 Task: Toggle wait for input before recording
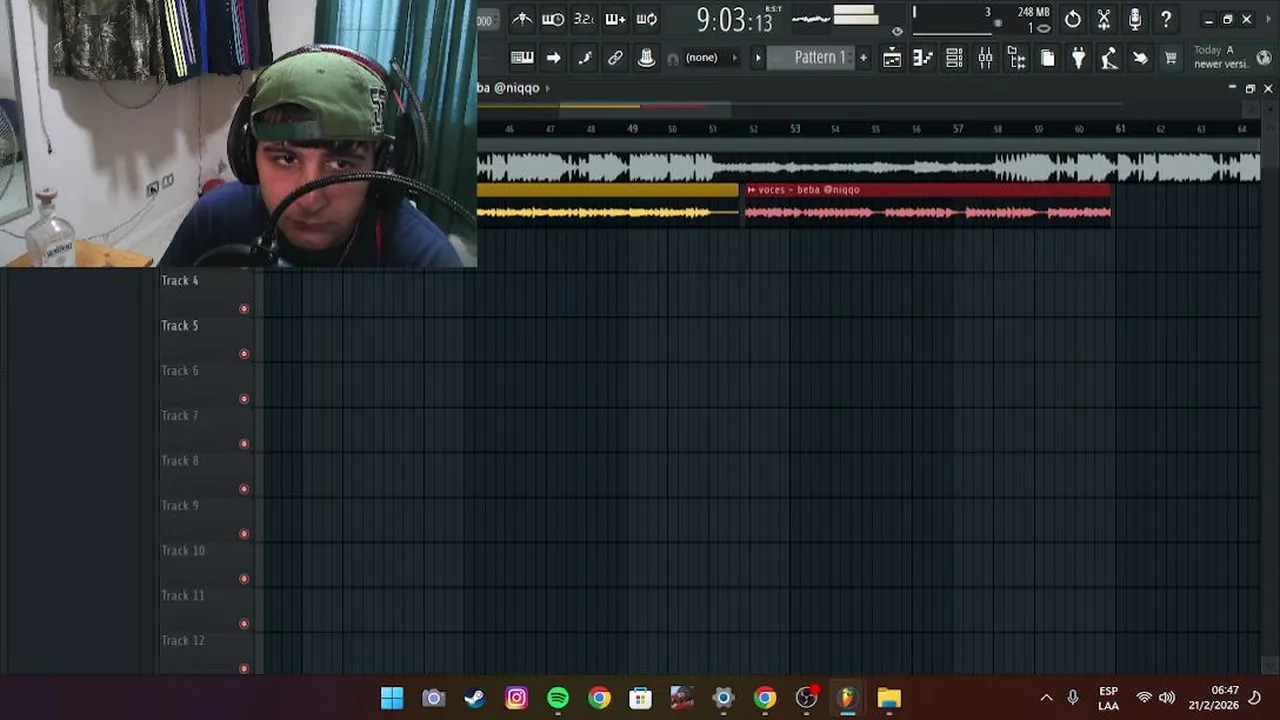point(553,19)
